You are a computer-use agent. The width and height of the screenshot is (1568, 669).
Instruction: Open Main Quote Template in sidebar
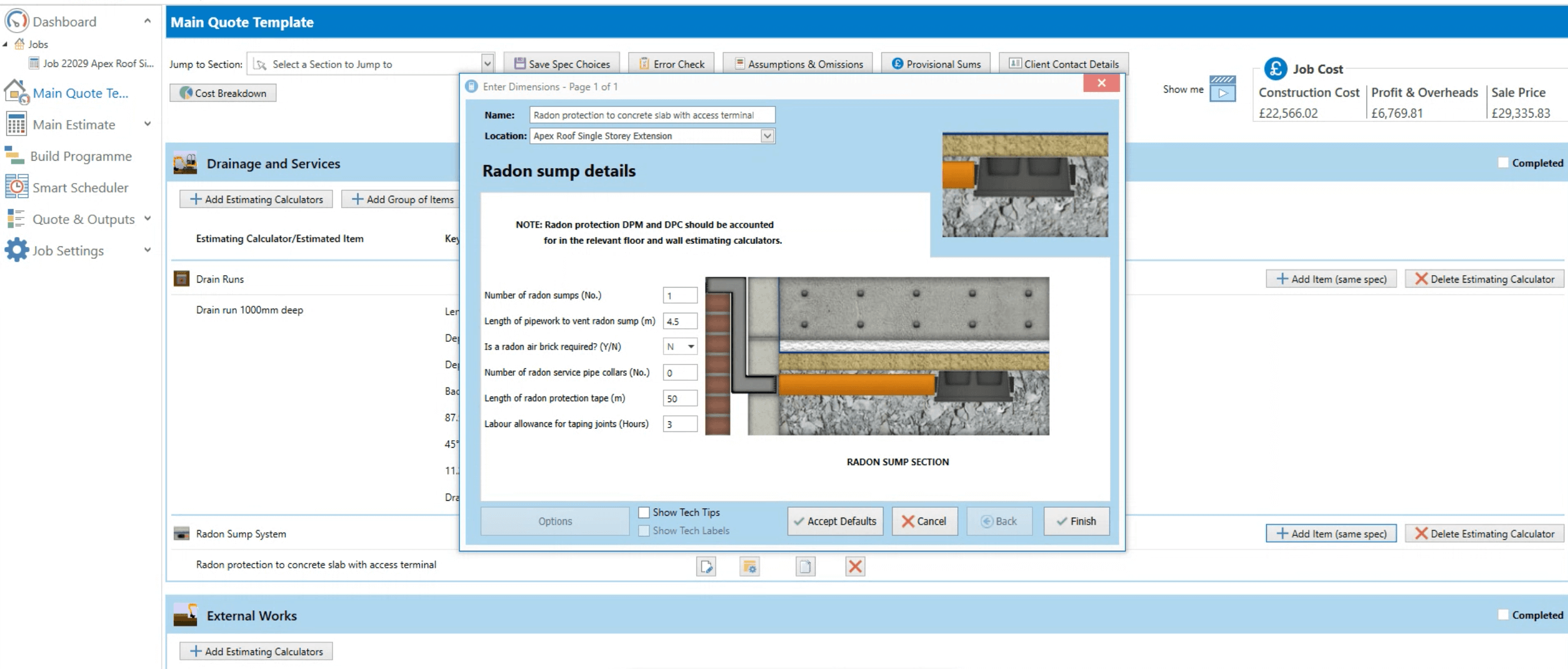click(81, 93)
